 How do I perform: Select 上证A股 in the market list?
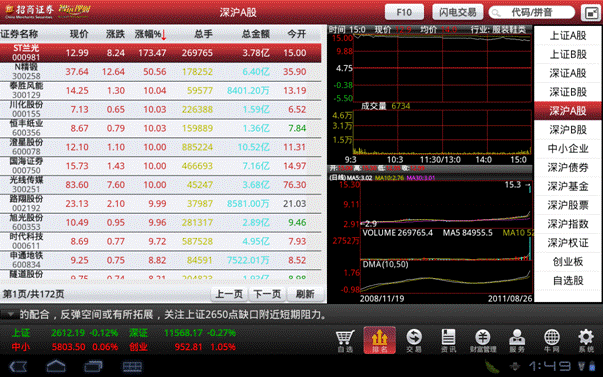[x=568, y=35]
